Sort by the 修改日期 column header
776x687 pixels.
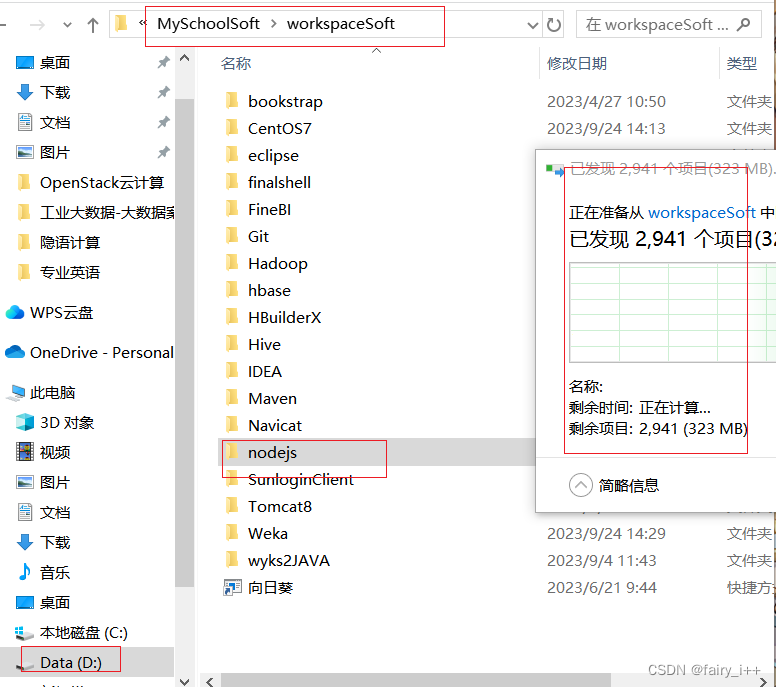coord(577,63)
